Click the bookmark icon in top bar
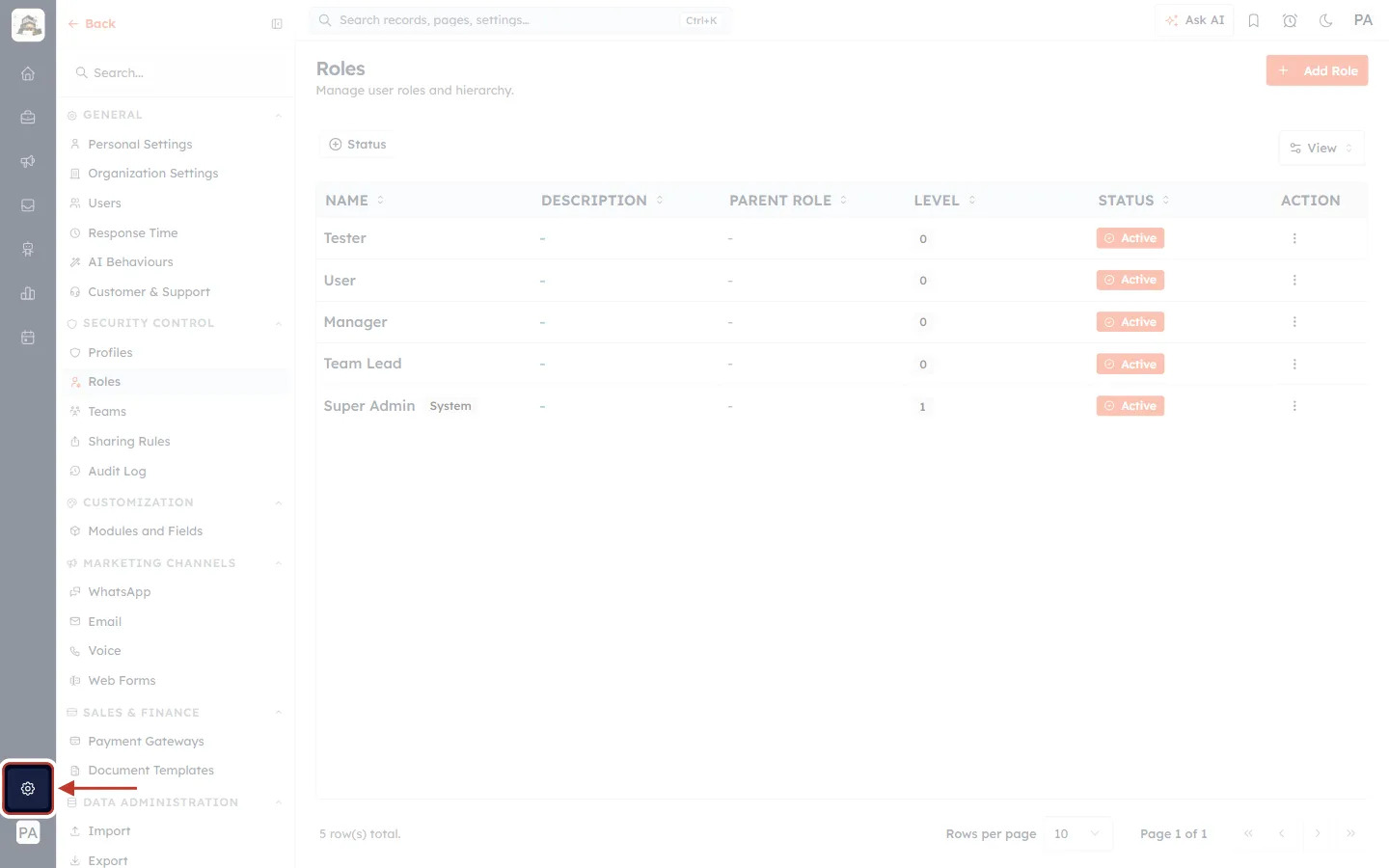This screenshot has height=868, width=1389. pyautogui.click(x=1254, y=20)
